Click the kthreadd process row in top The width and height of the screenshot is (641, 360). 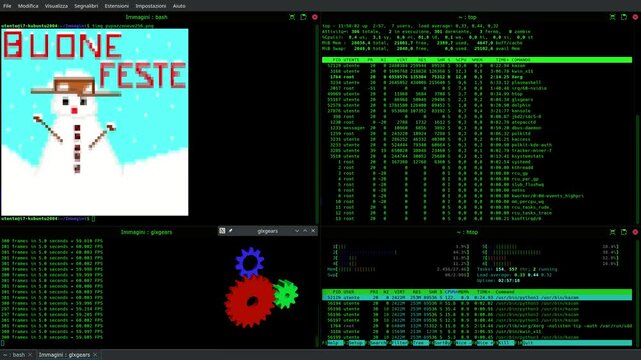[x=477, y=168]
